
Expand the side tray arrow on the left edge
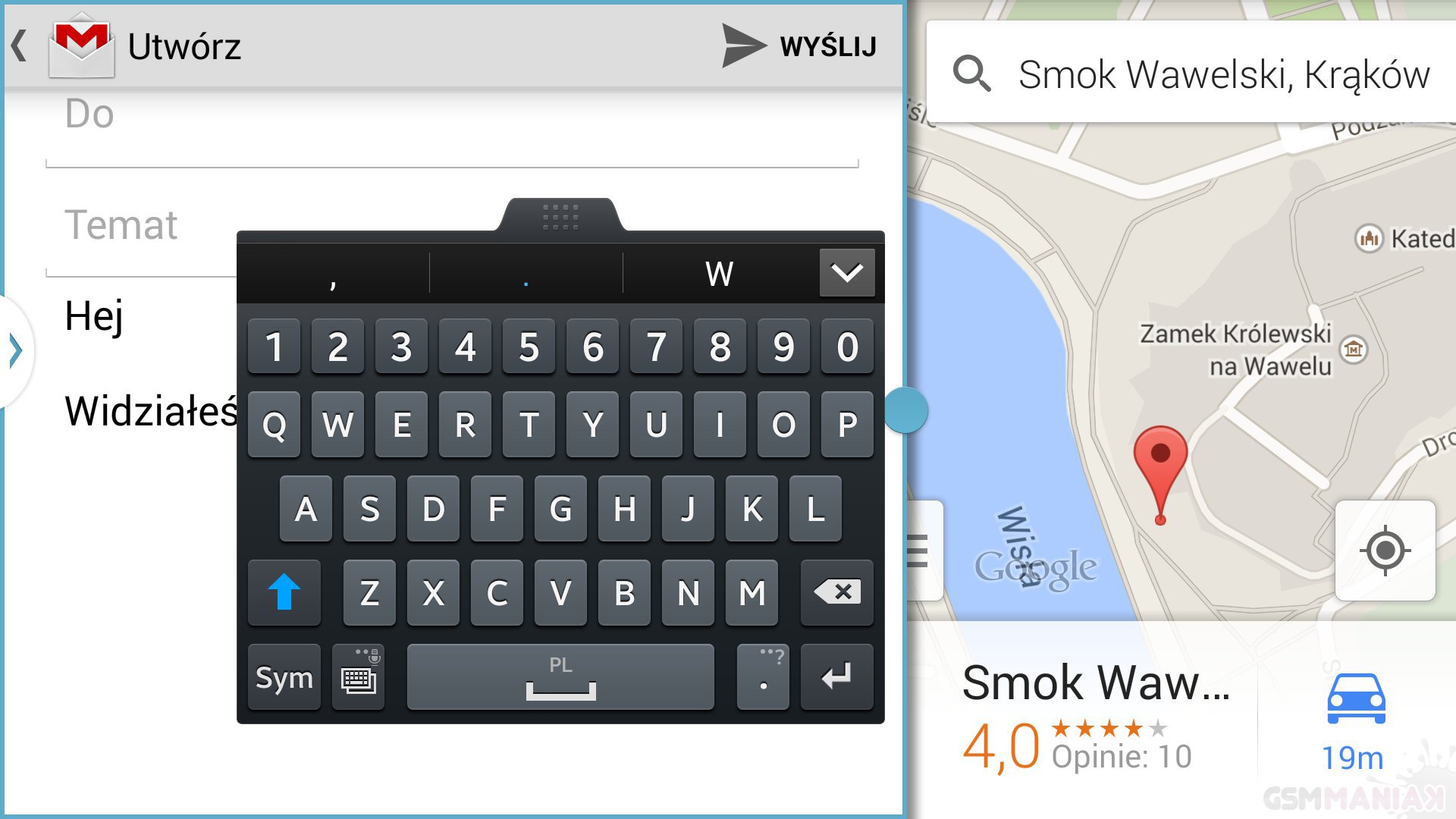point(15,350)
